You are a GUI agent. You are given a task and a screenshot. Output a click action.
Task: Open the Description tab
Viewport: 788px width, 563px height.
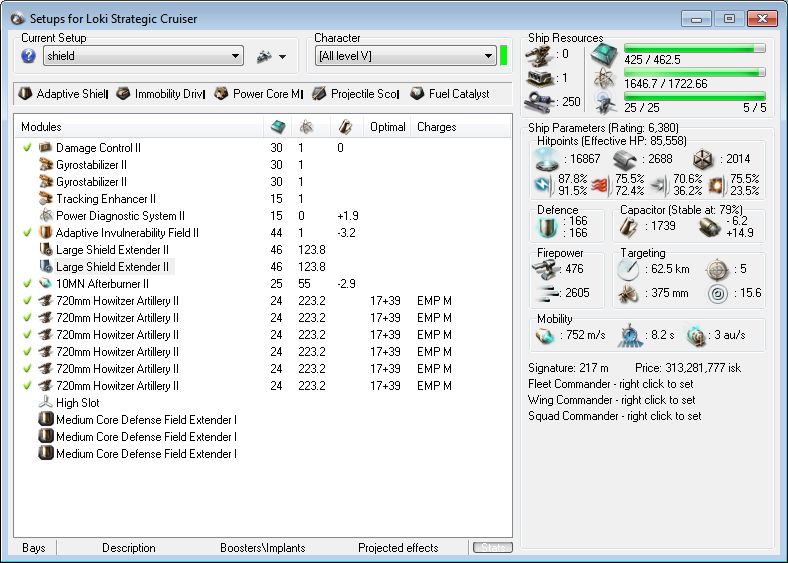point(129,547)
